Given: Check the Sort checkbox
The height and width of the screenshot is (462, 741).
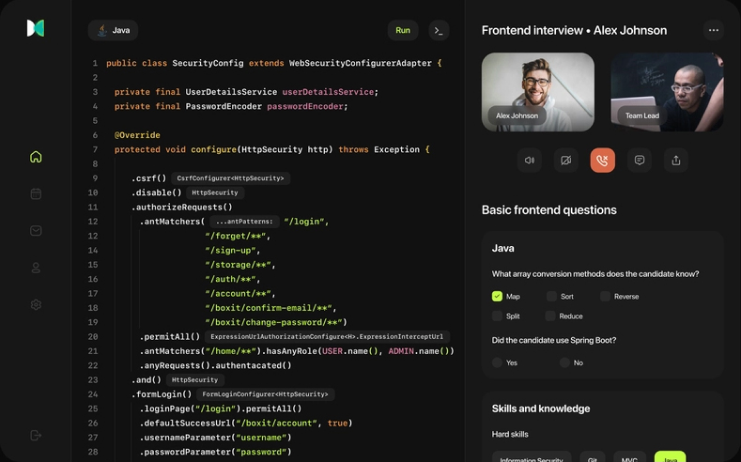Looking at the screenshot, I should 551,296.
